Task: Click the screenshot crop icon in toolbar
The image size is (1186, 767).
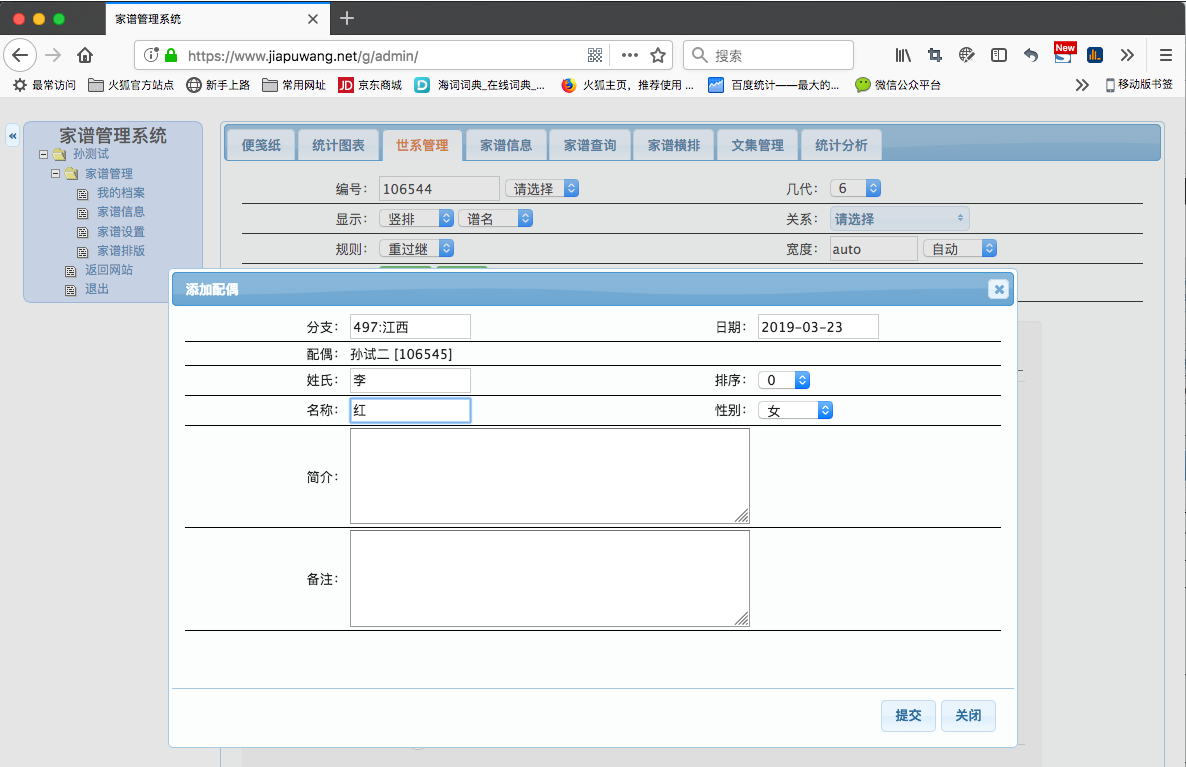Action: tap(935, 55)
